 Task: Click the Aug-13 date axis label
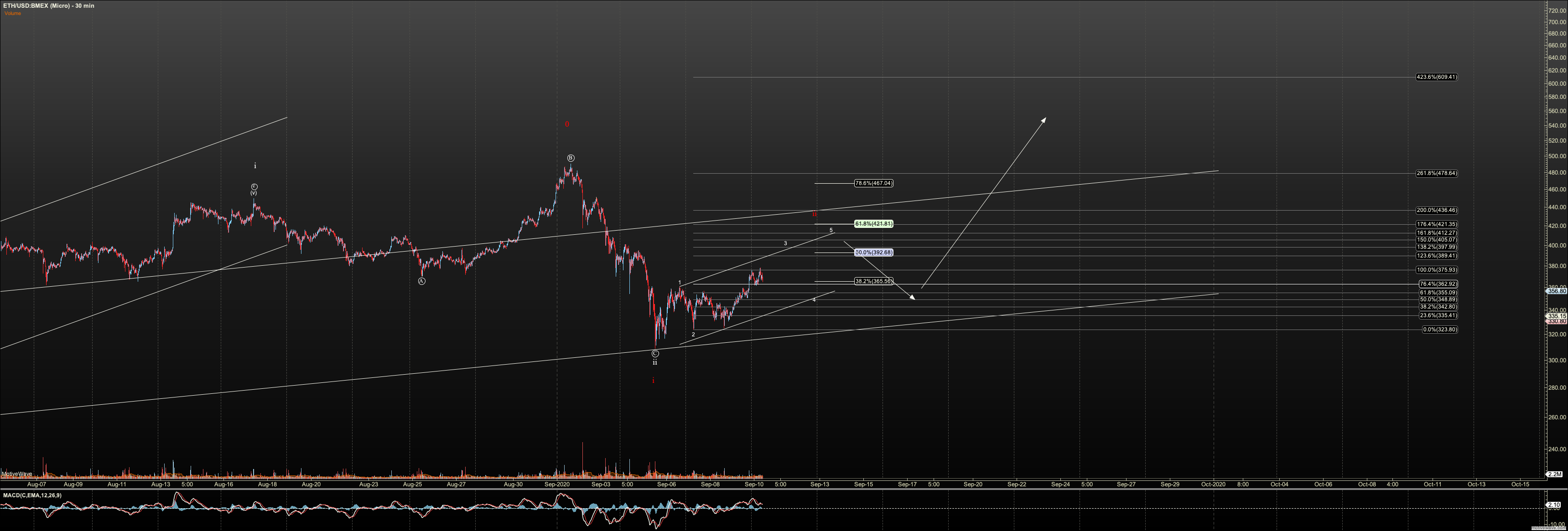click(x=161, y=485)
